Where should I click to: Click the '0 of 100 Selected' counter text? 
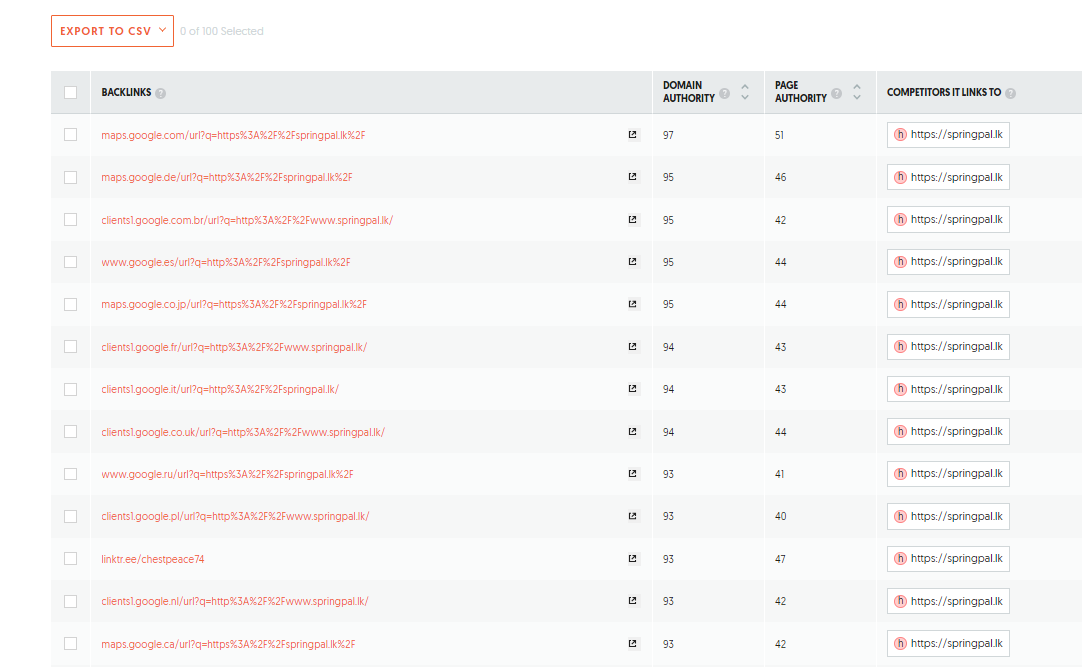222,31
